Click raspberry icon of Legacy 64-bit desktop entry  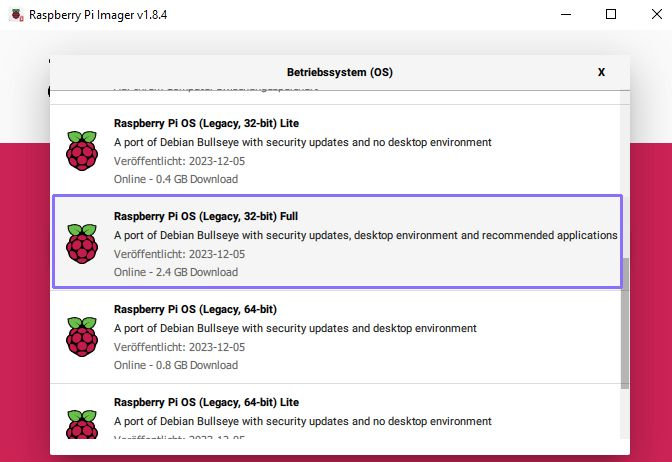pyautogui.click(x=82, y=337)
